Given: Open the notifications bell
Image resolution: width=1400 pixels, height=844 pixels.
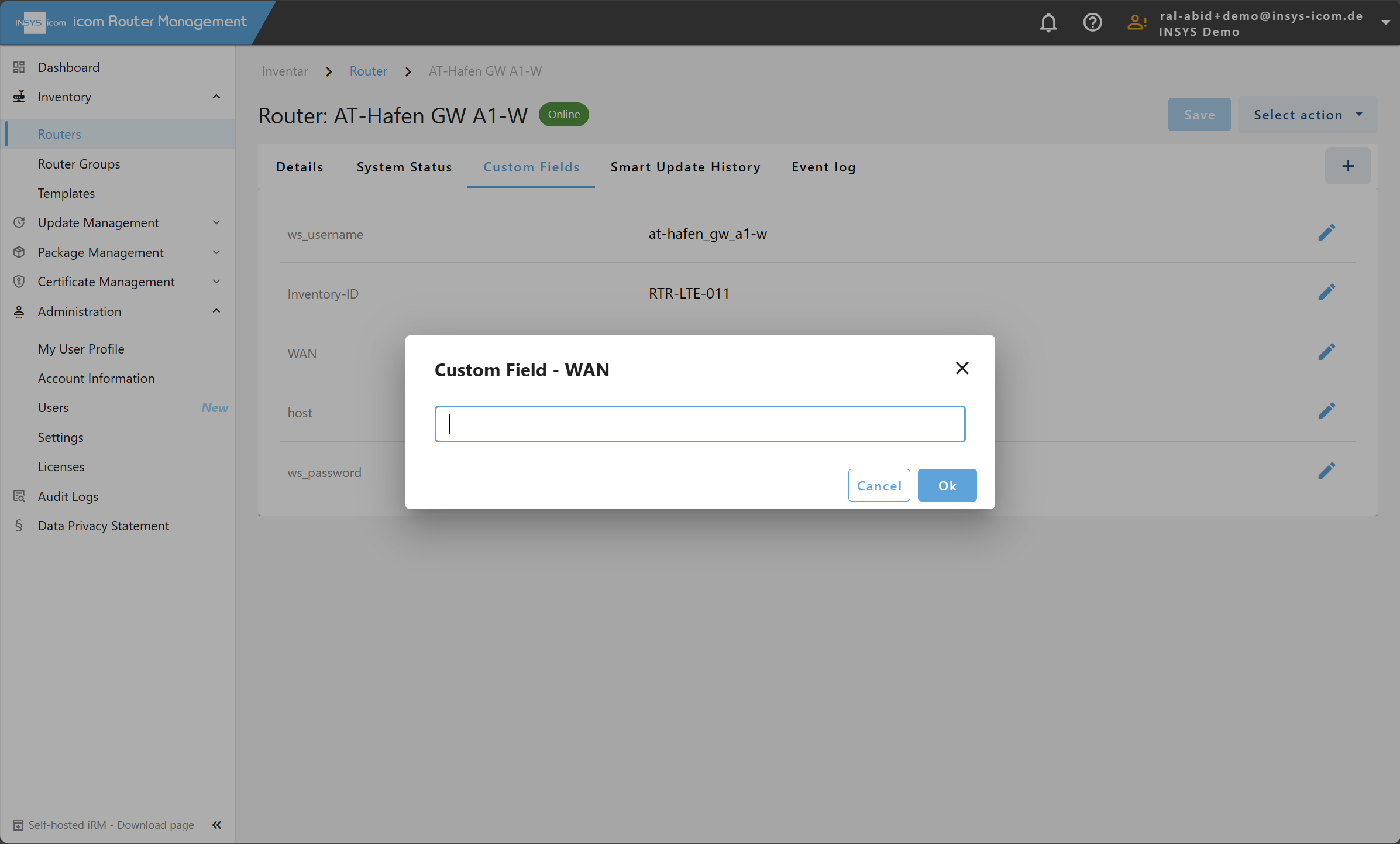Looking at the screenshot, I should [x=1048, y=23].
